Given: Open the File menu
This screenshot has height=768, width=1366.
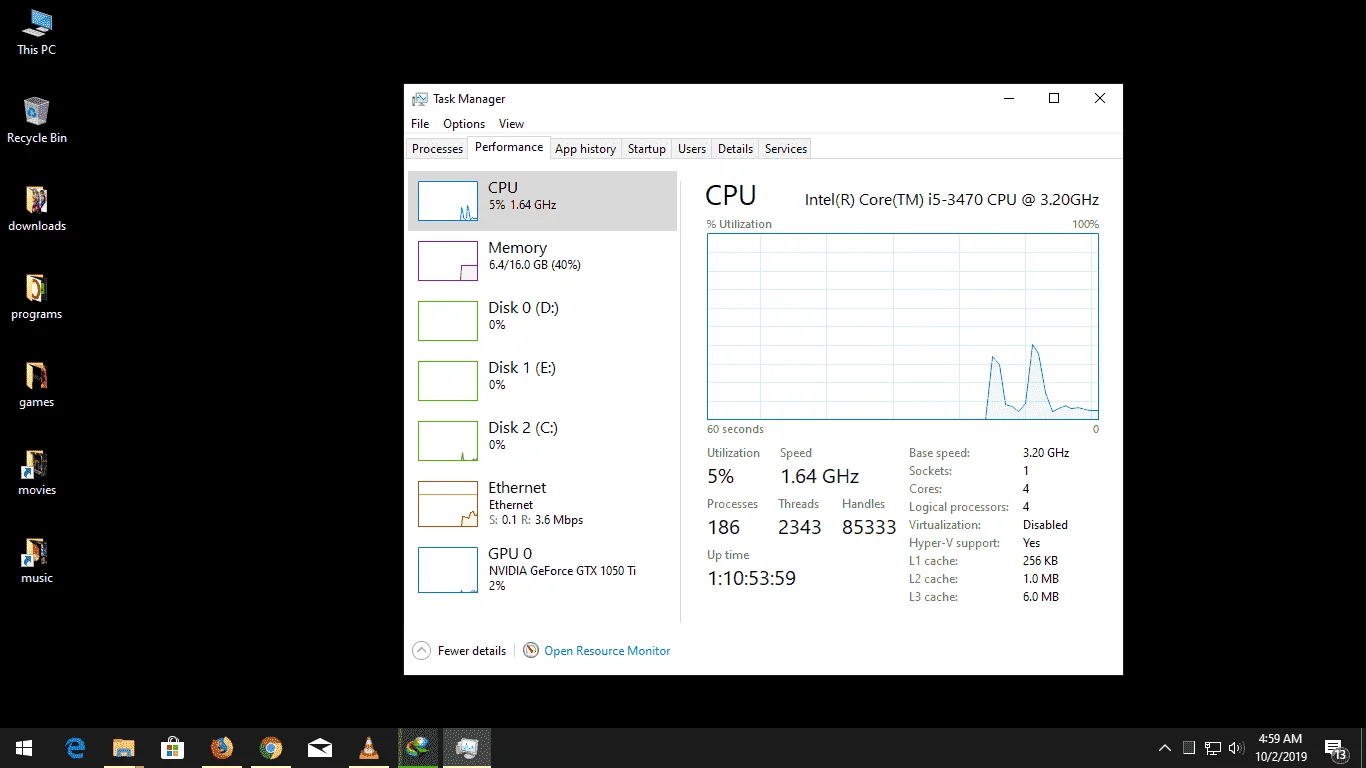Looking at the screenshot, I should 420,124.
